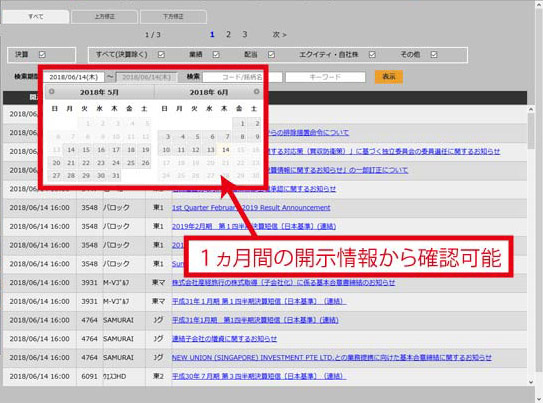The width and height of the screenshot is (543, 403).
Task: Pick June 8 in the 2018年6月 calendar
Action: point(242,137)
